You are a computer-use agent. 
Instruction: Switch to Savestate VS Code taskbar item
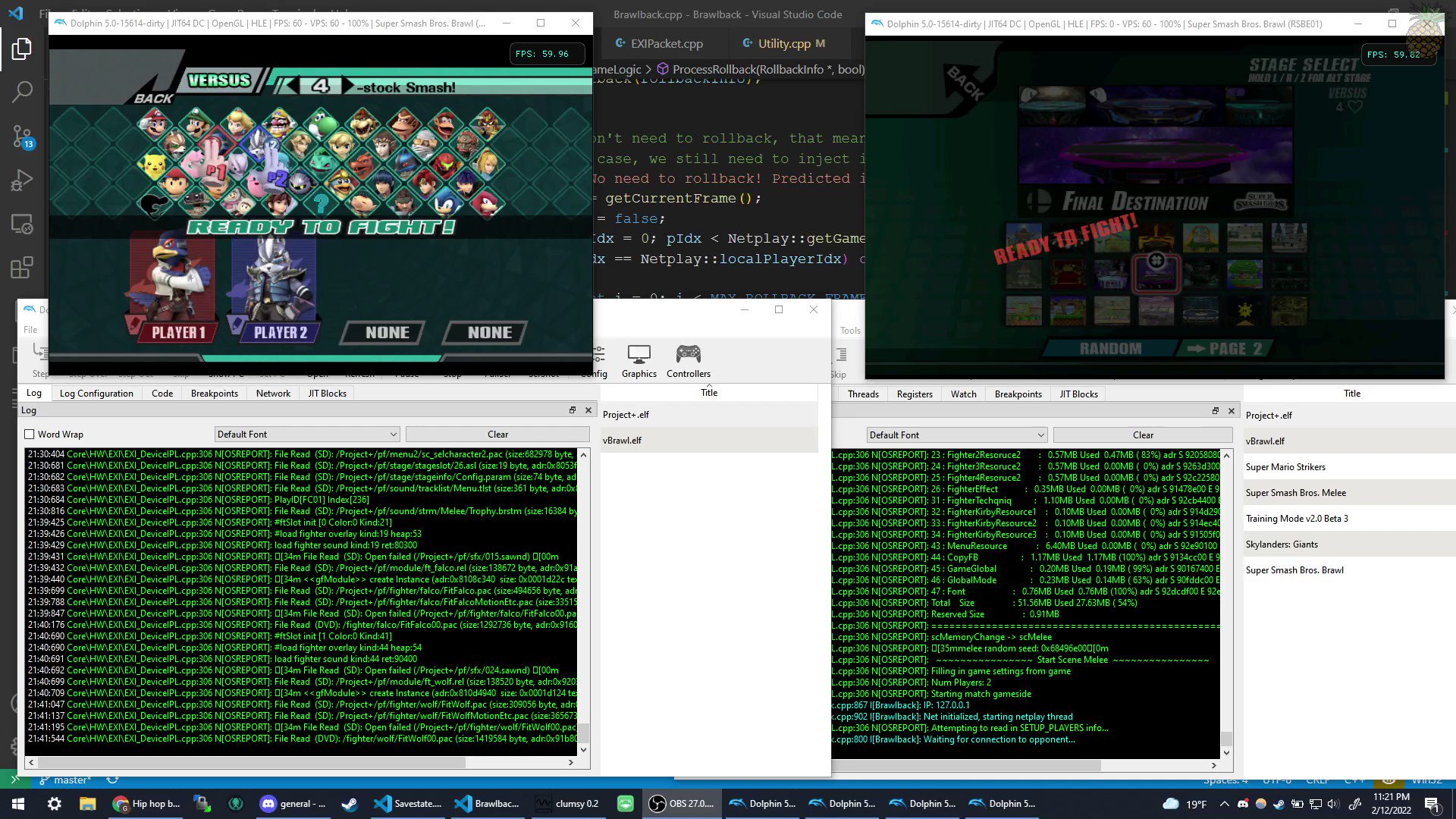[x=408, y=804]
